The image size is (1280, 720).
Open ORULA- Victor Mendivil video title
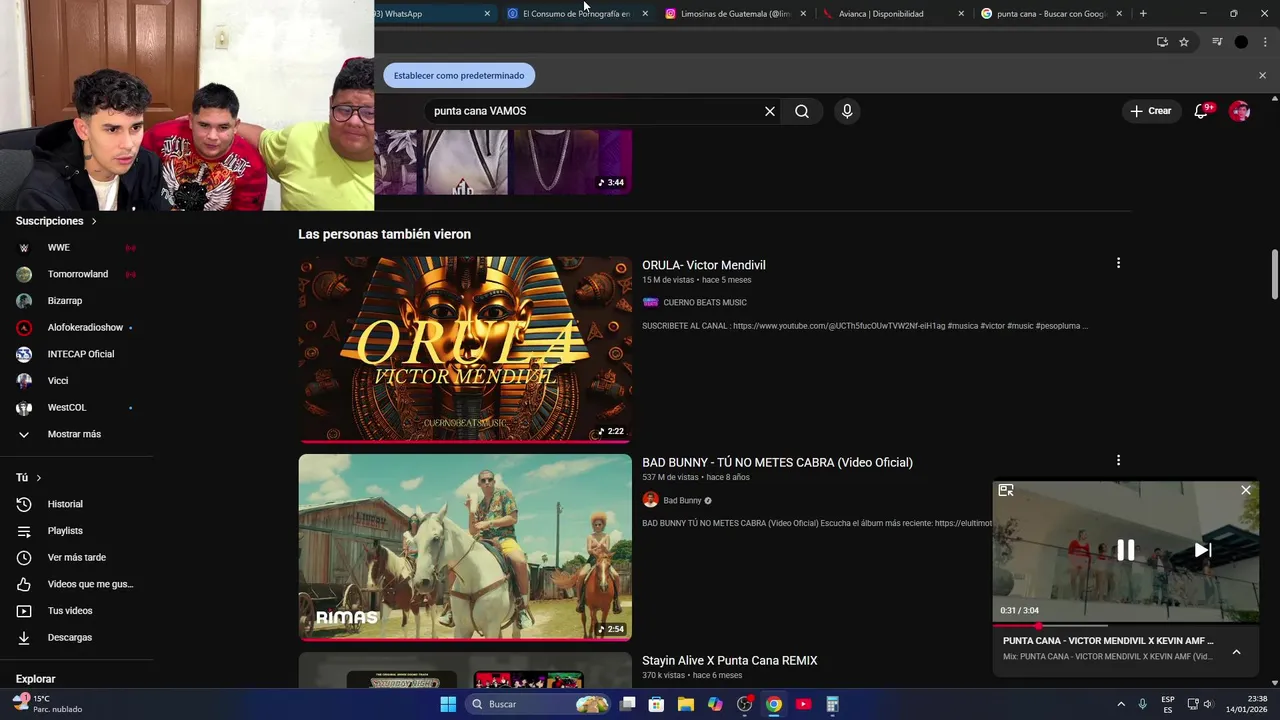pos(704,265)
